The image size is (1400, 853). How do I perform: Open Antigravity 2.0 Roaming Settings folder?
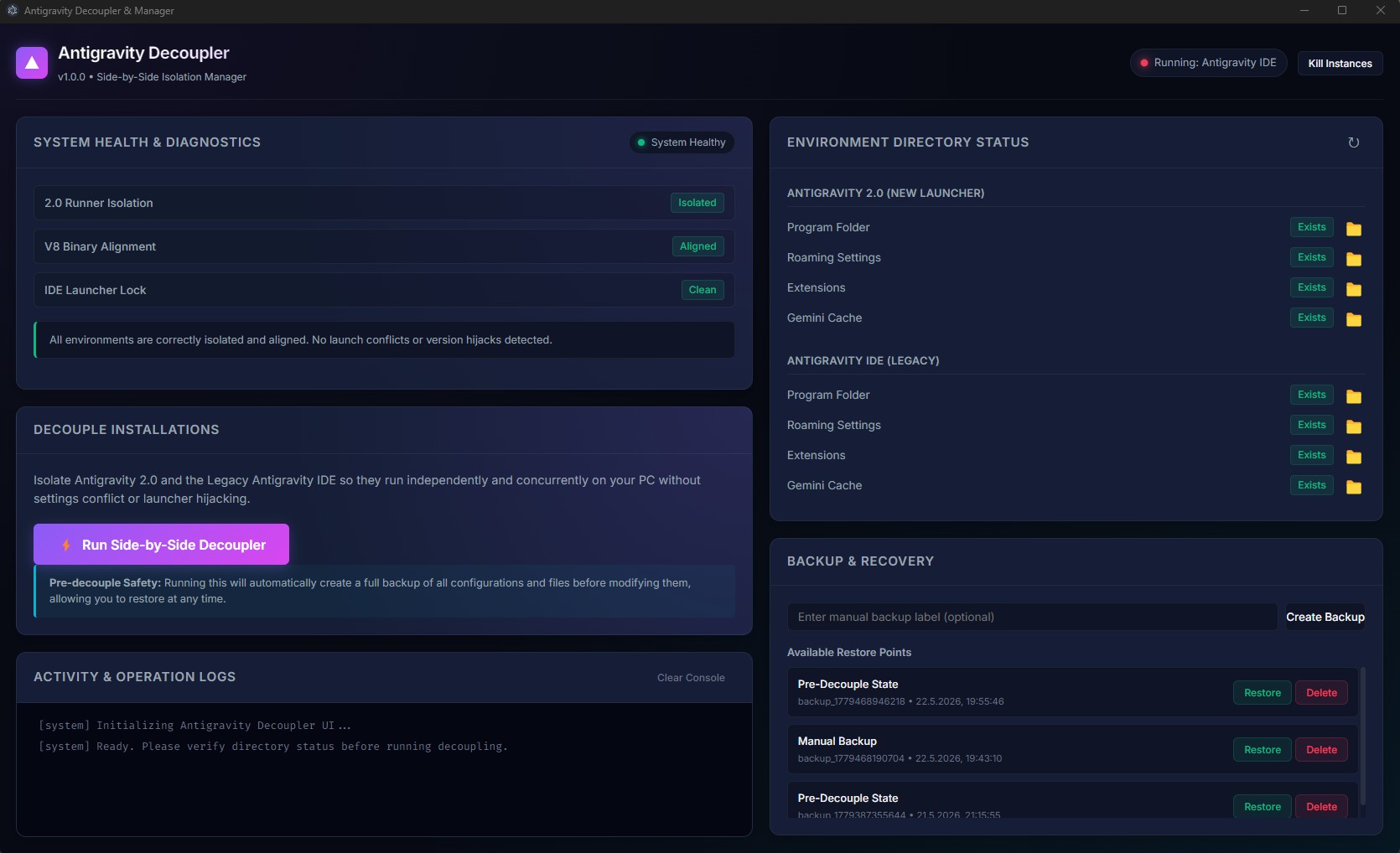(1353, 258)
